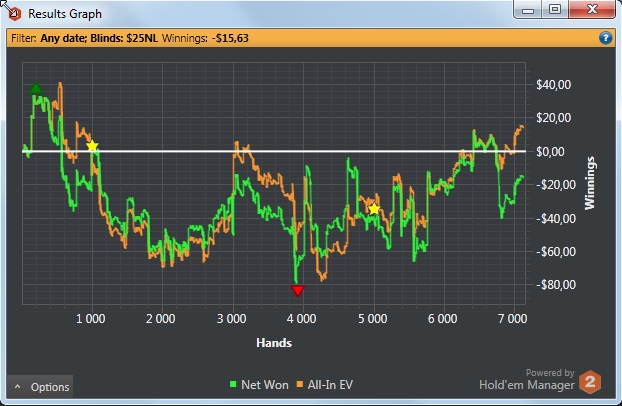This screenshot has width=622, height=406.
Task: Click the winnings value -$15,63
Action: [x=230, y=38]
